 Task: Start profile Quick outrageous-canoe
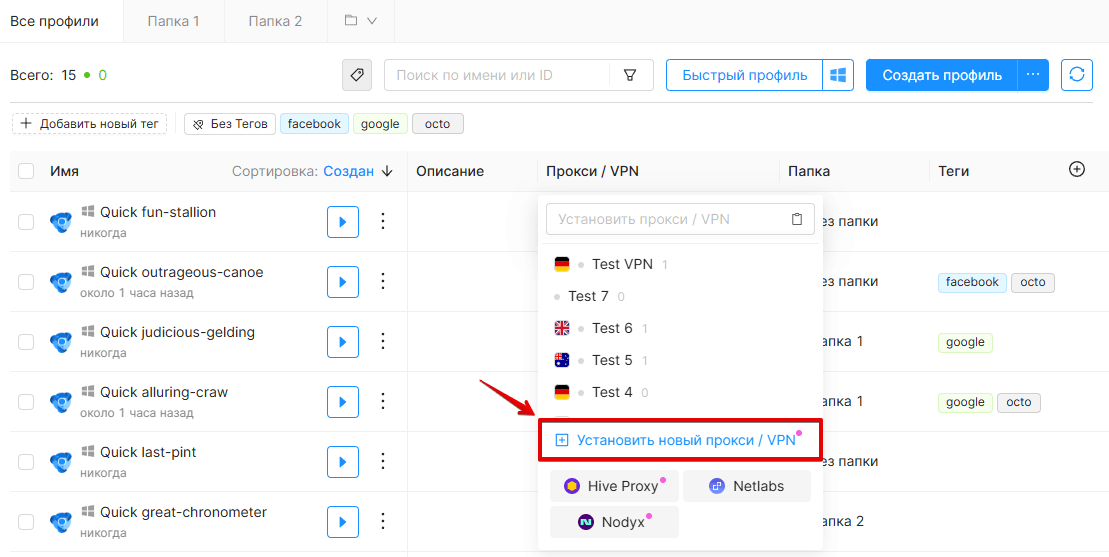click(x=343, y=282)
